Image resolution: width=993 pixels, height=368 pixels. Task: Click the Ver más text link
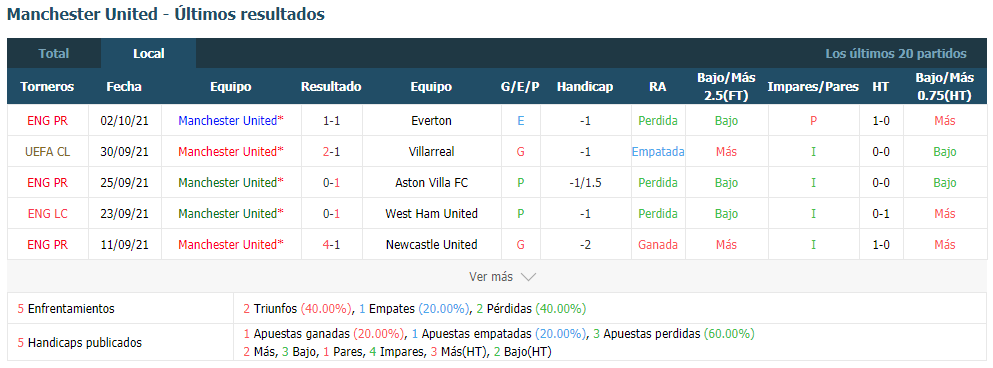pyautogui.click(x=491, y=277)
